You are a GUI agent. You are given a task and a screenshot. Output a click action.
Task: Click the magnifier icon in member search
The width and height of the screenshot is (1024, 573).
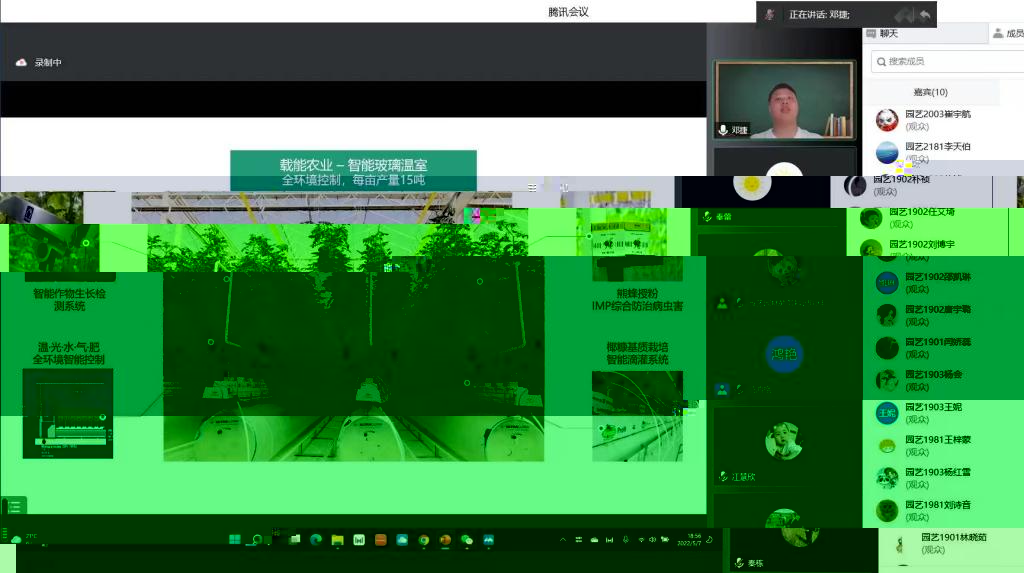(x=881, y=61)
